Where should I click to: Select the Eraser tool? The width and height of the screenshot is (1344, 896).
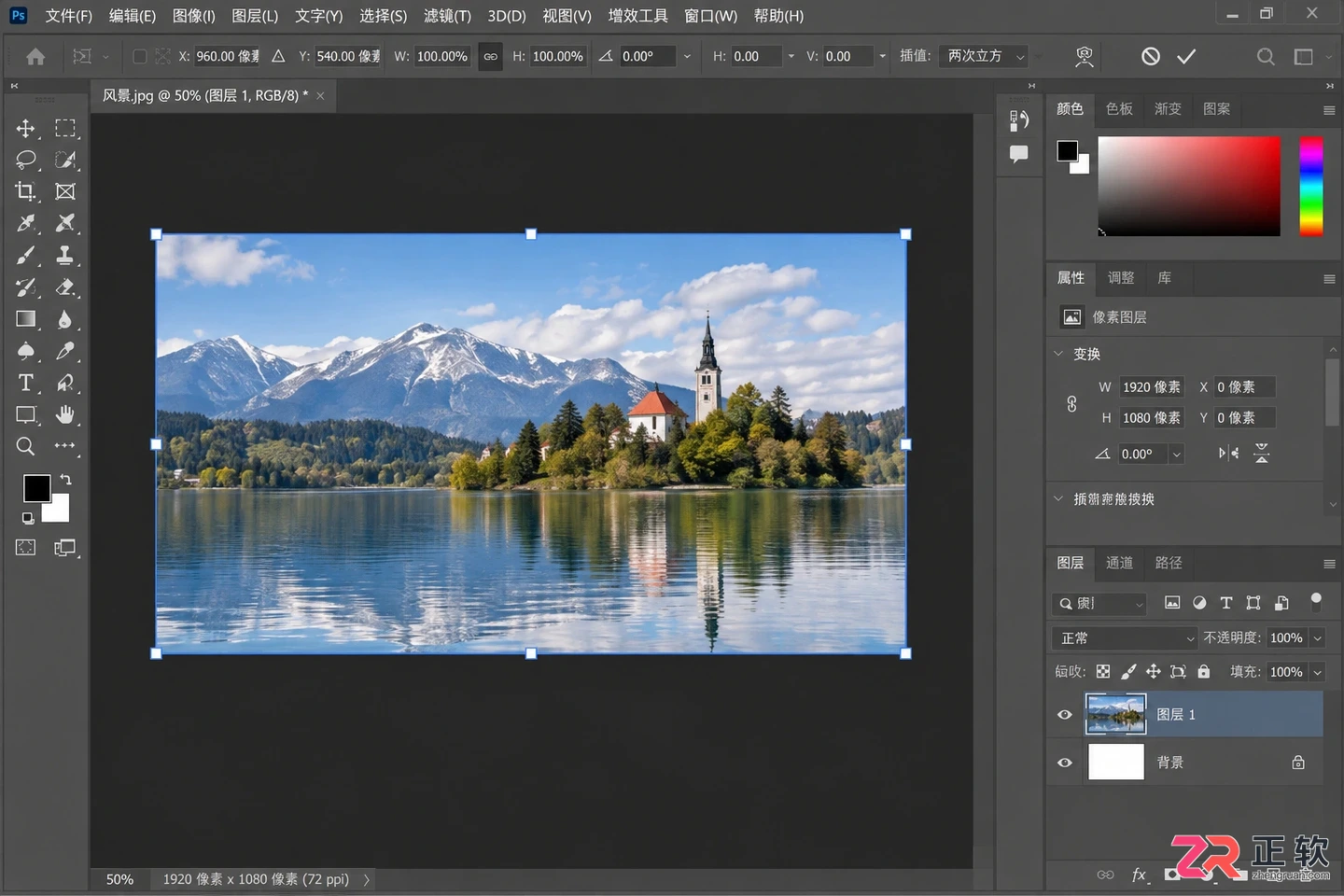click(65, 287)
